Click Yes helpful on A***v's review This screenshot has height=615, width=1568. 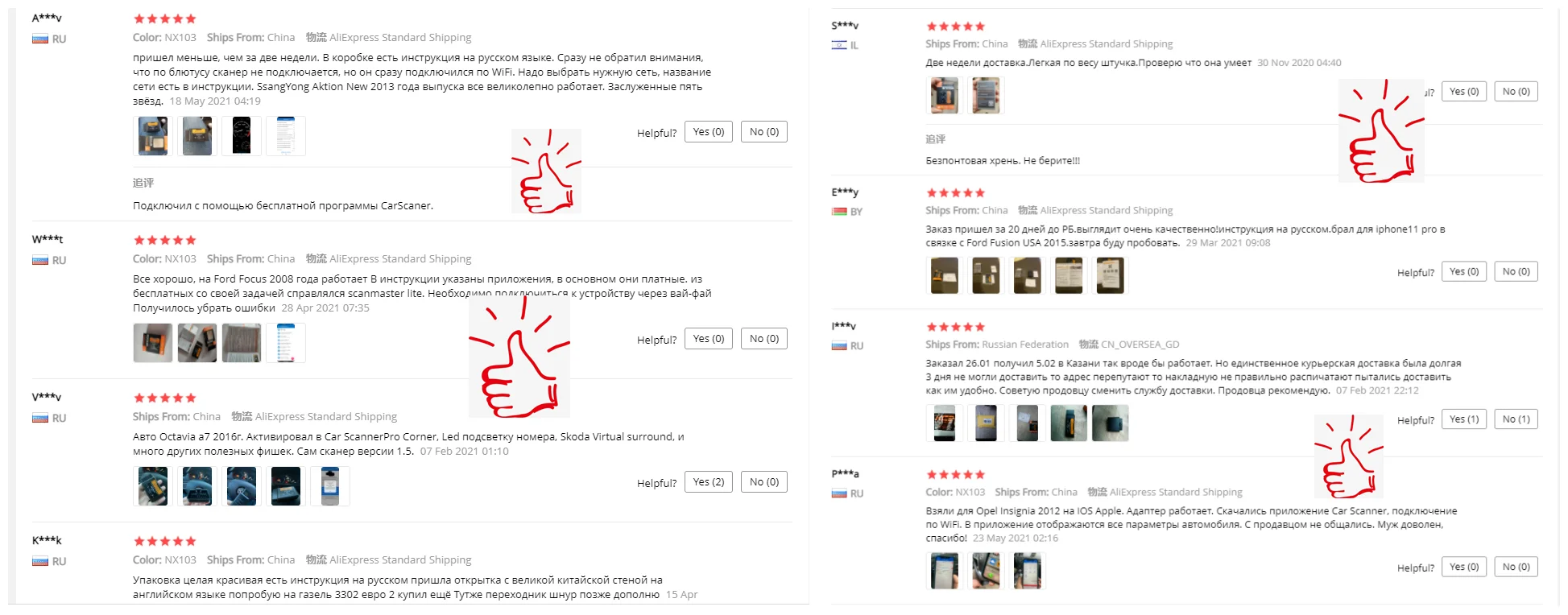[x=708, y=132]
